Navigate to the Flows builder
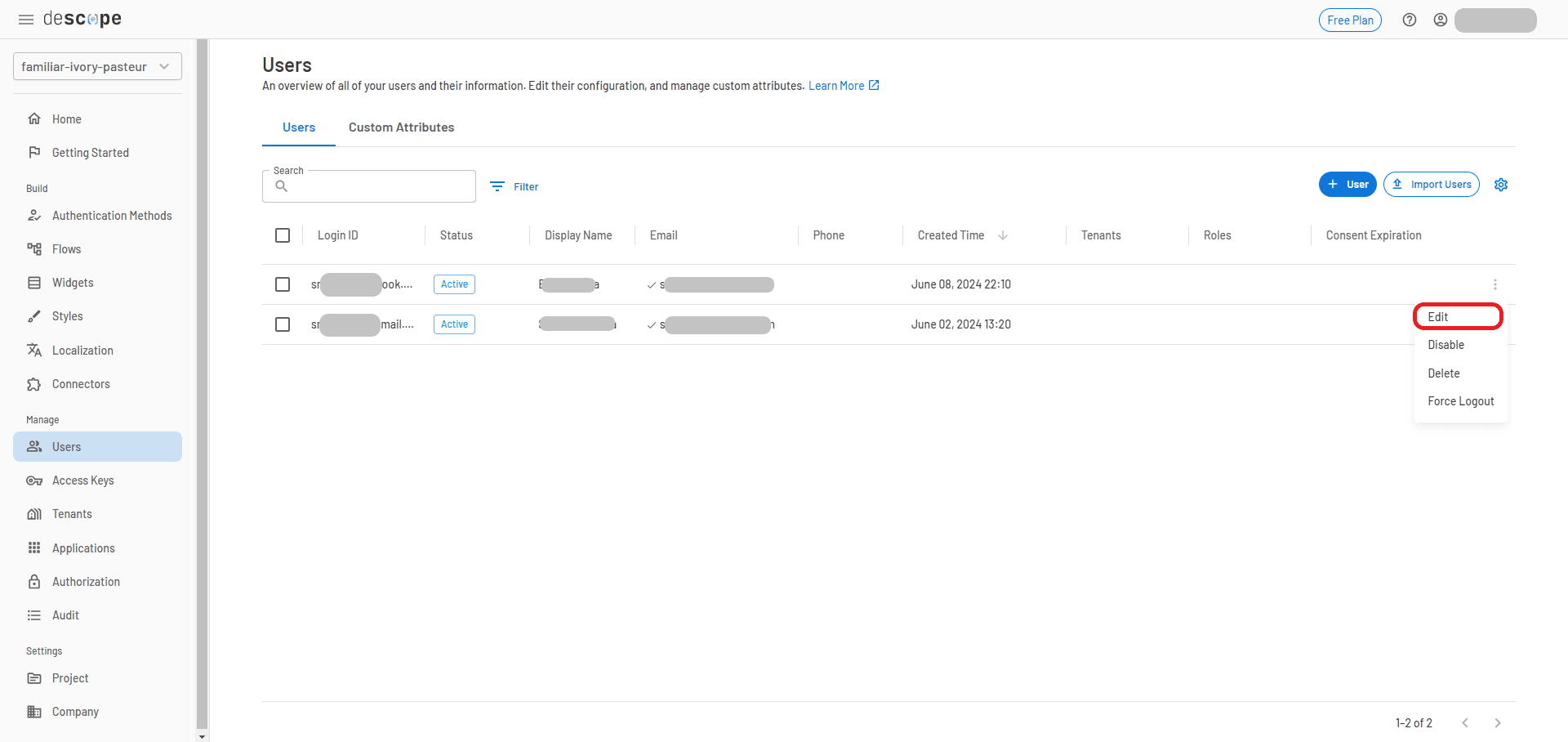Image resolution: width=1568 pixels, height=742 pixels. point(66,248)
